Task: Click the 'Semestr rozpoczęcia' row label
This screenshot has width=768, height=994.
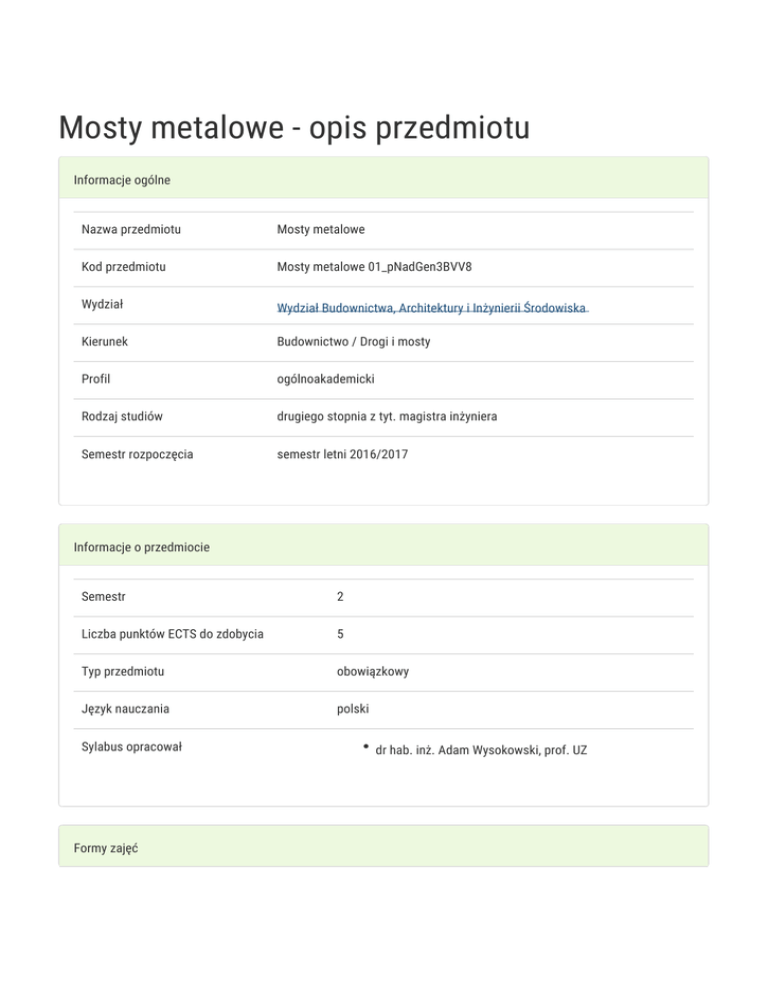Action: coord(138,454)
